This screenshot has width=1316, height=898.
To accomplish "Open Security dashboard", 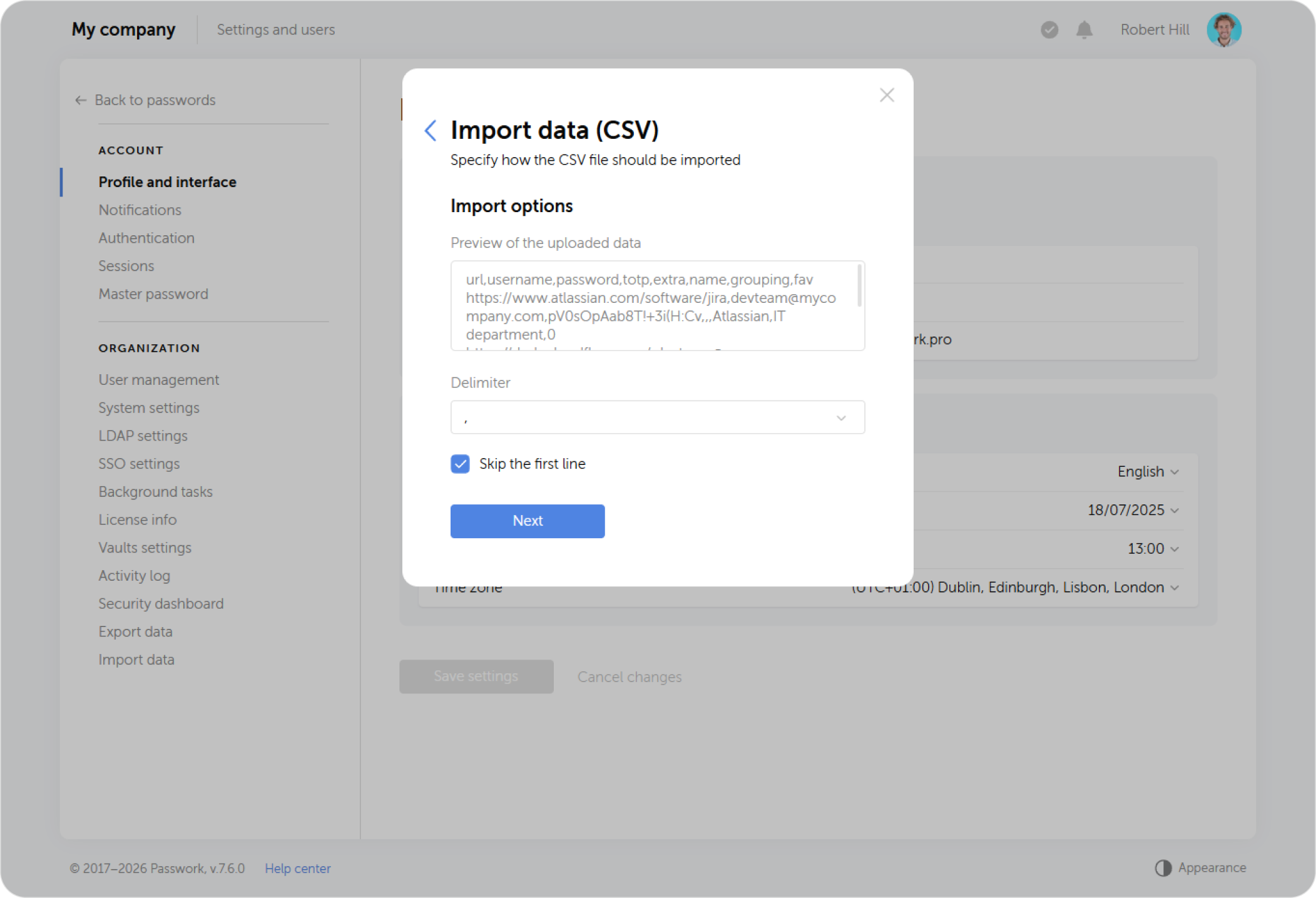I will [161, 604].
